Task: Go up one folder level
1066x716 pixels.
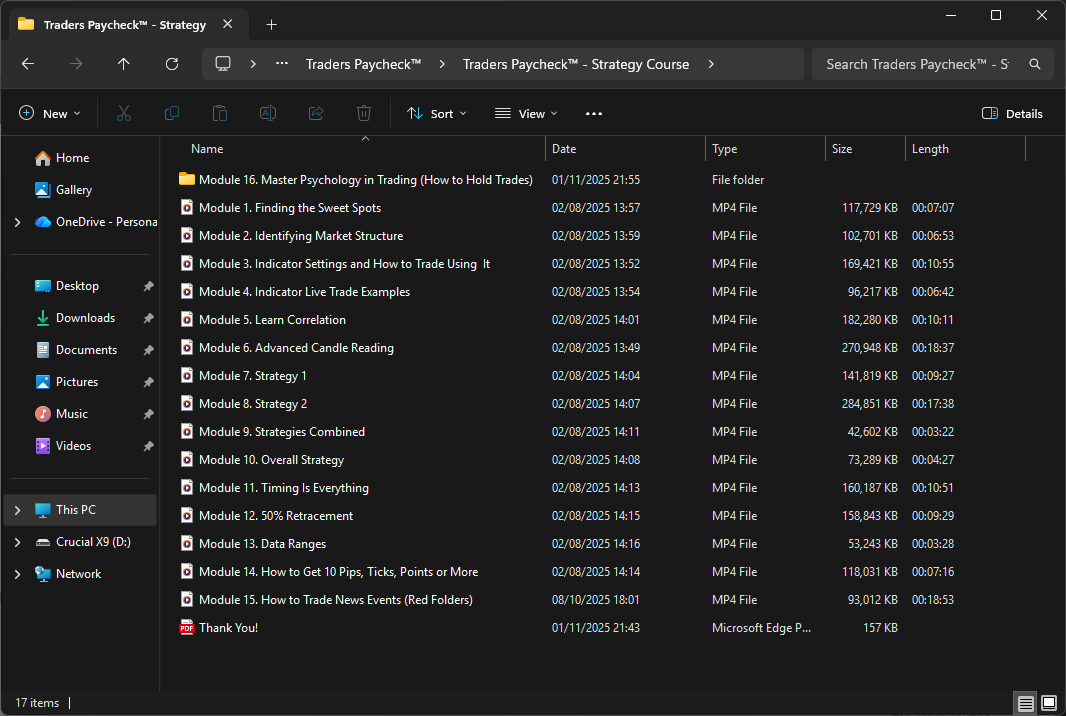Action: coord(124,64)
